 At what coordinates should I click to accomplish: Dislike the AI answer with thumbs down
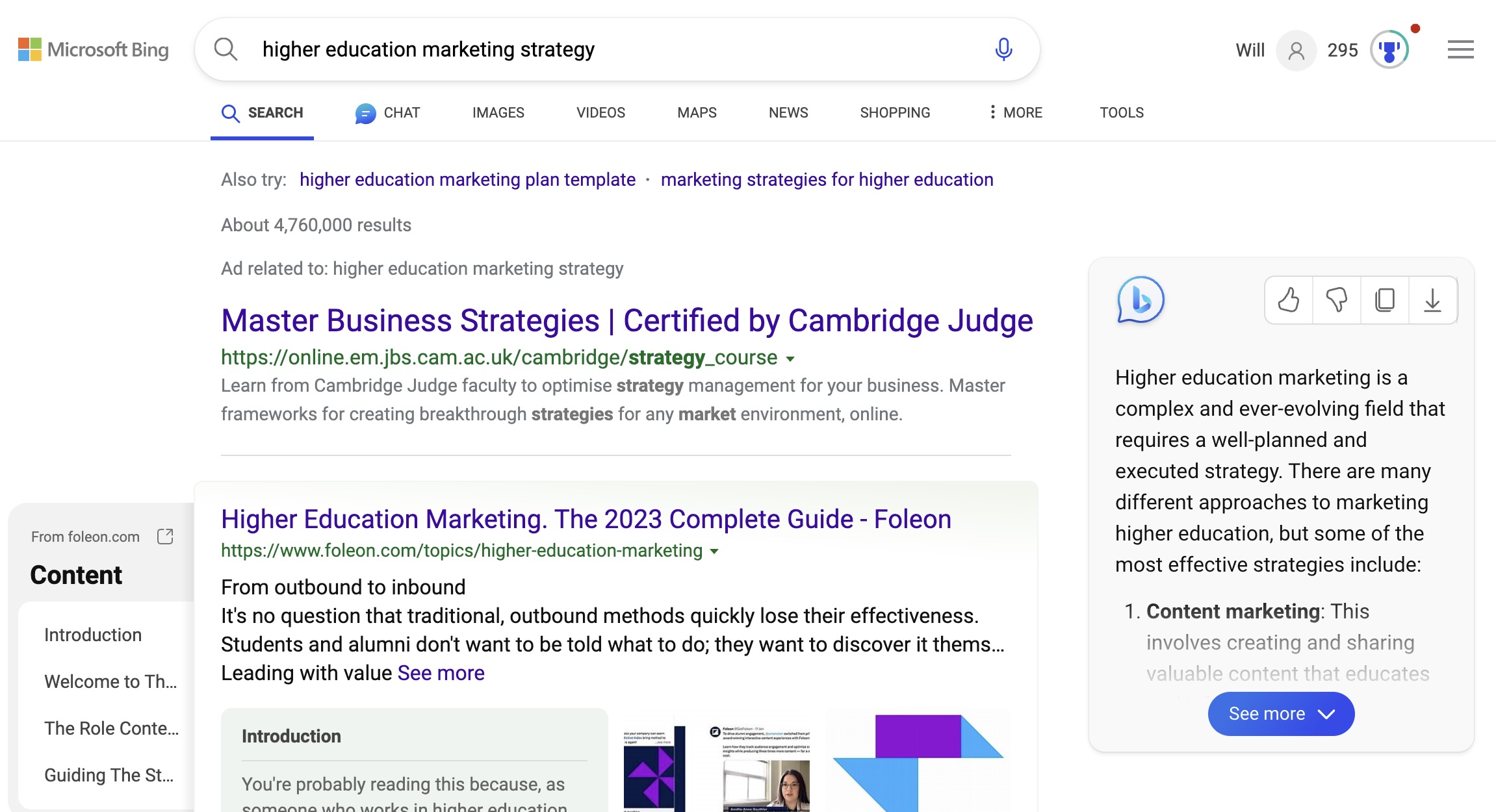[1336, 300]
